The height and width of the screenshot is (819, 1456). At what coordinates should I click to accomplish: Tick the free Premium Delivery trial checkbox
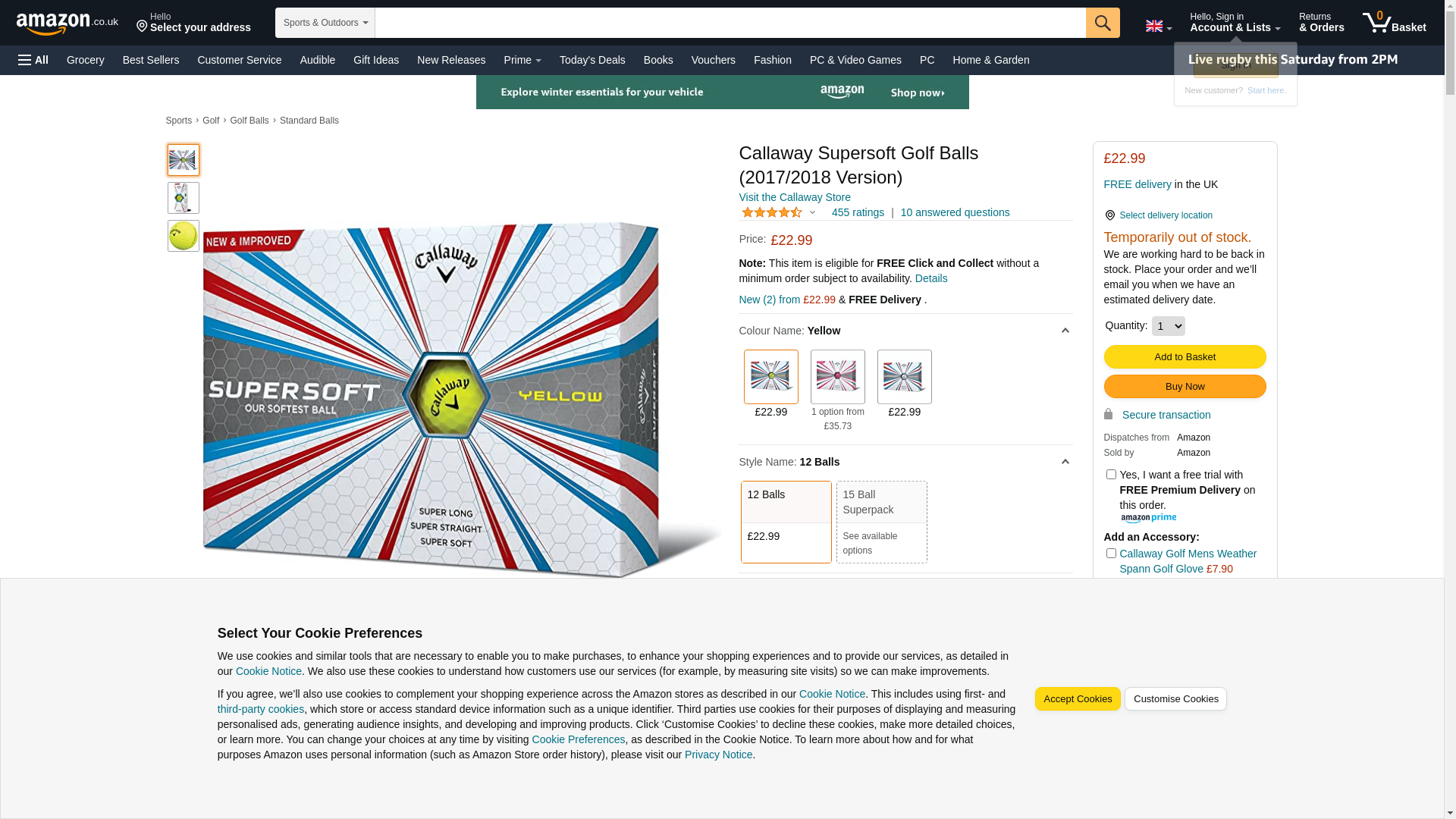[1111, 475]
